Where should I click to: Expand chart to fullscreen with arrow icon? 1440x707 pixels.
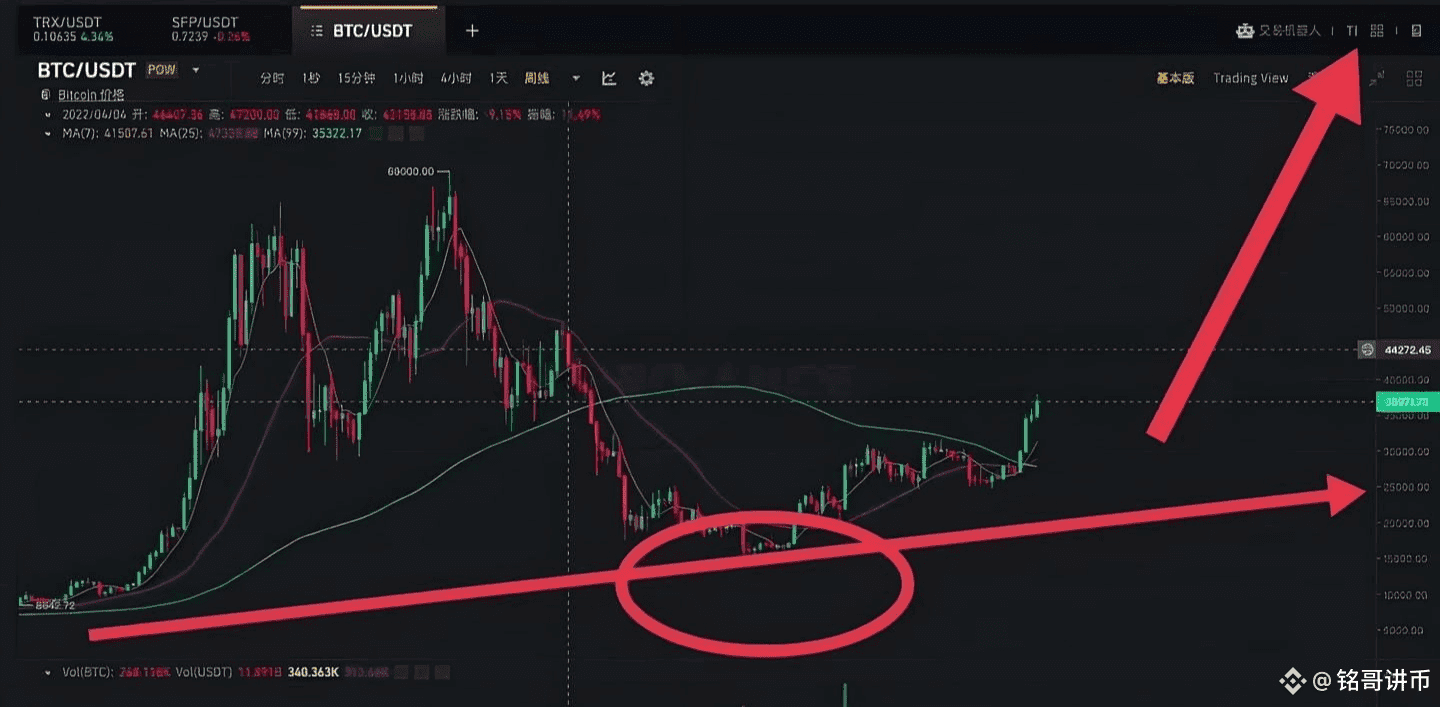[1378, 78]
